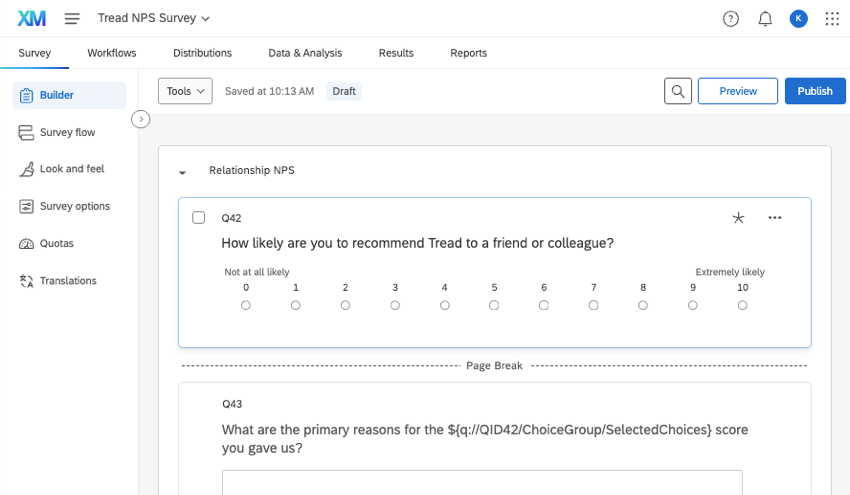Click the Builder clipboard icon
The image size is (850, 495).
[26, 95]
